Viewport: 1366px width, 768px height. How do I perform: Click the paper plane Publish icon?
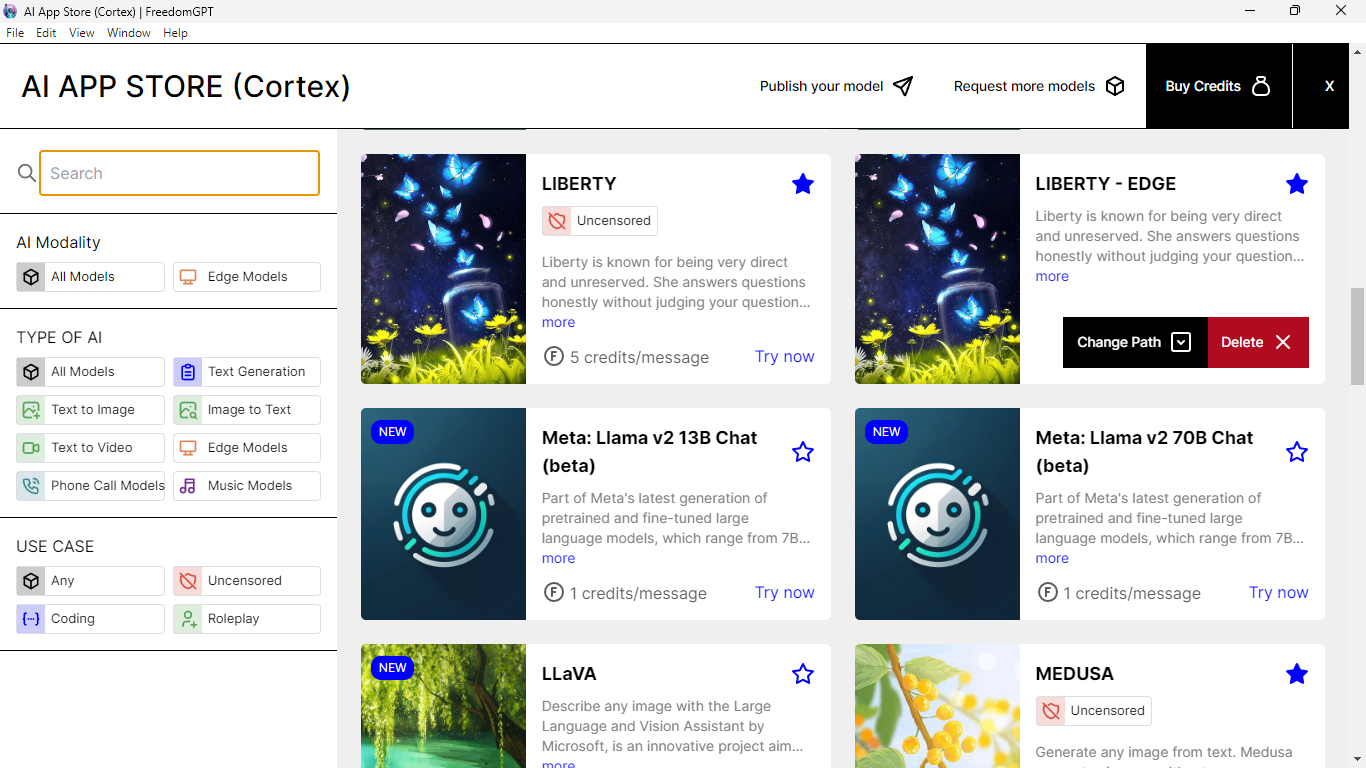click(x=903, y=86)
